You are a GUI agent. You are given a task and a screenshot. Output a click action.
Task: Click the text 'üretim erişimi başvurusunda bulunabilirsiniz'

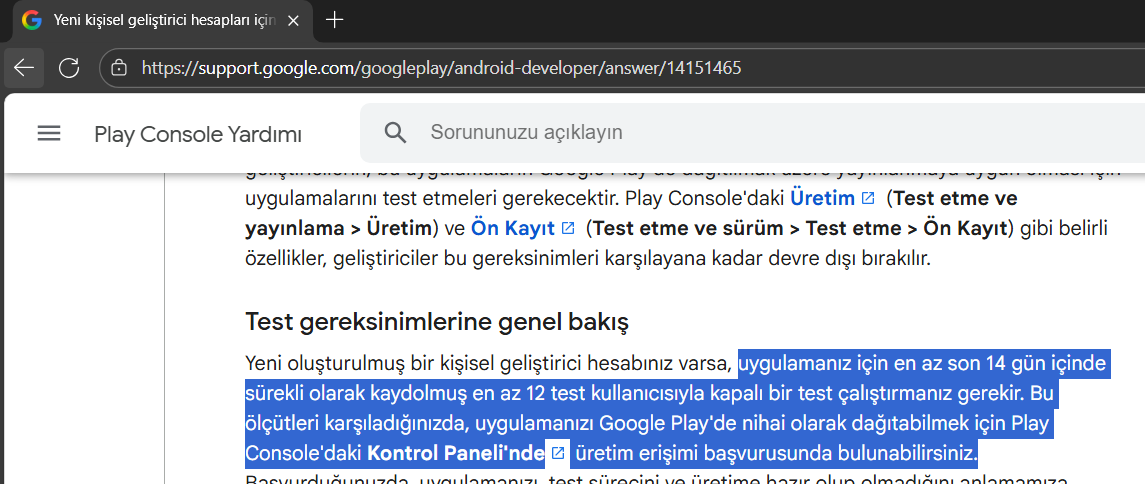(777, 453)
